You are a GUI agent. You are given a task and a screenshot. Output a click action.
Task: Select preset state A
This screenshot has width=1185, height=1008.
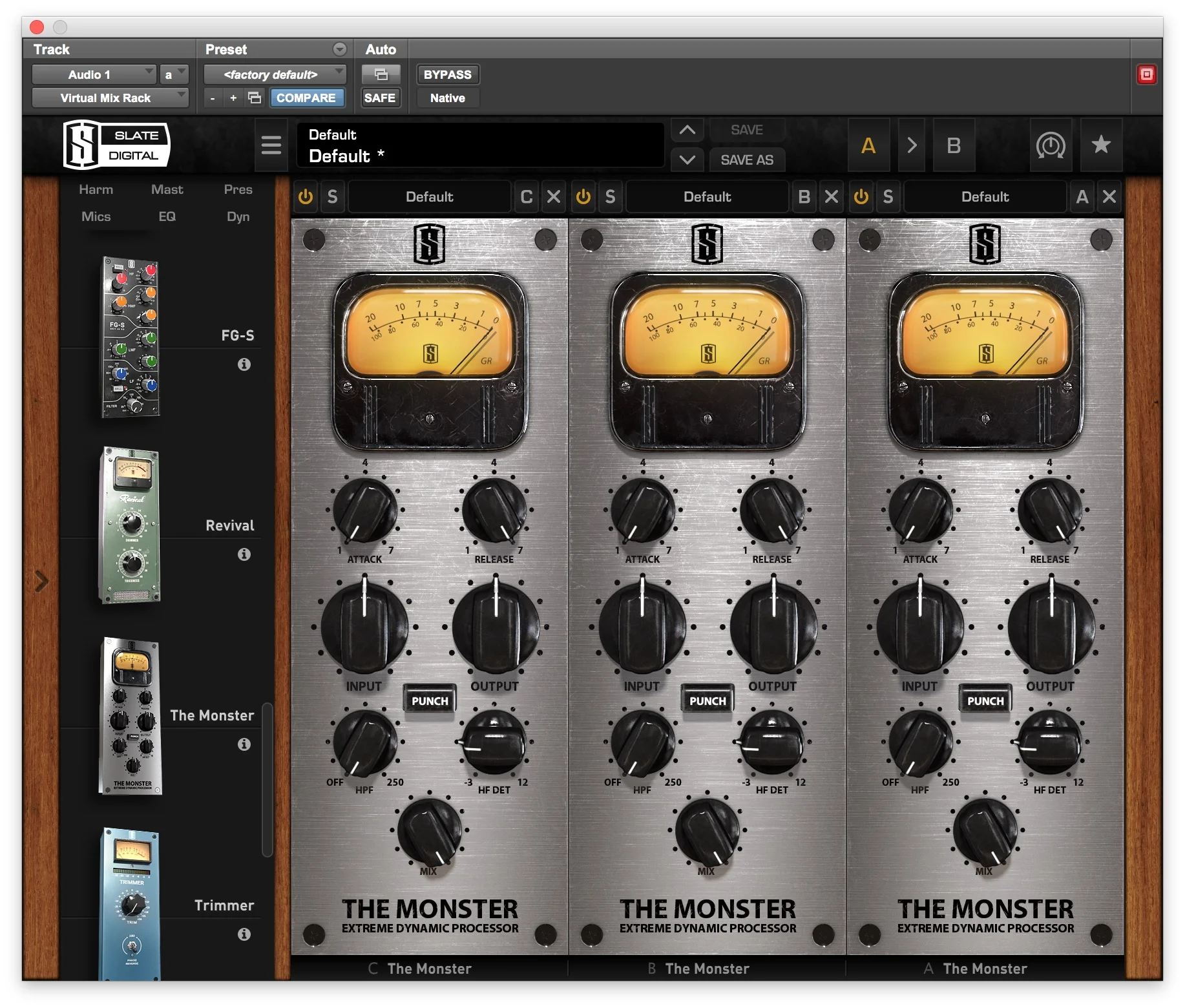pos(868,145)
